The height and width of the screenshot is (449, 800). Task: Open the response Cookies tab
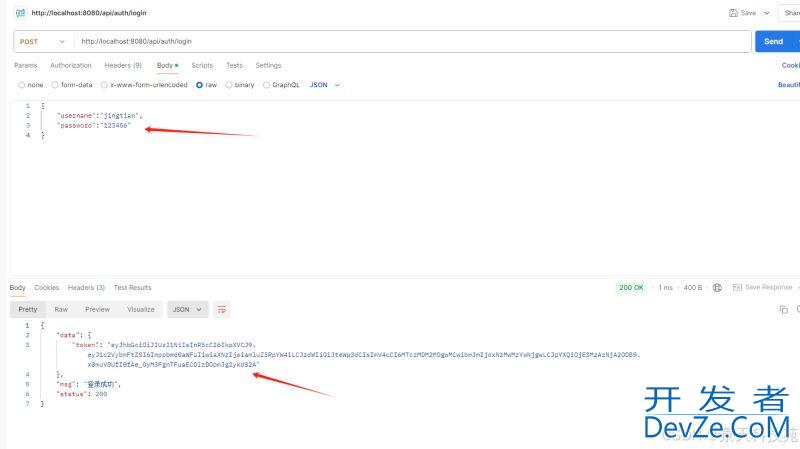tap(47, 288)
